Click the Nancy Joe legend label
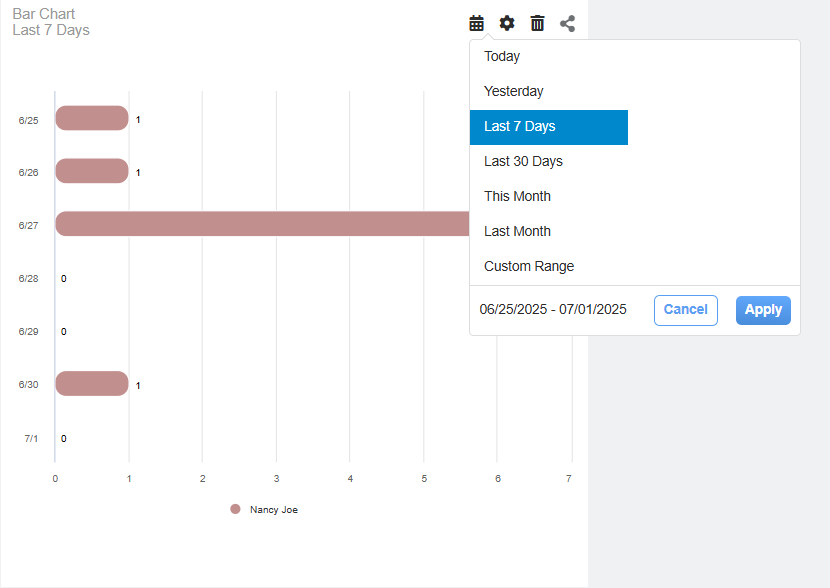Image resolution: width=830 pixels, height=588 pixels. pos(274,510)
